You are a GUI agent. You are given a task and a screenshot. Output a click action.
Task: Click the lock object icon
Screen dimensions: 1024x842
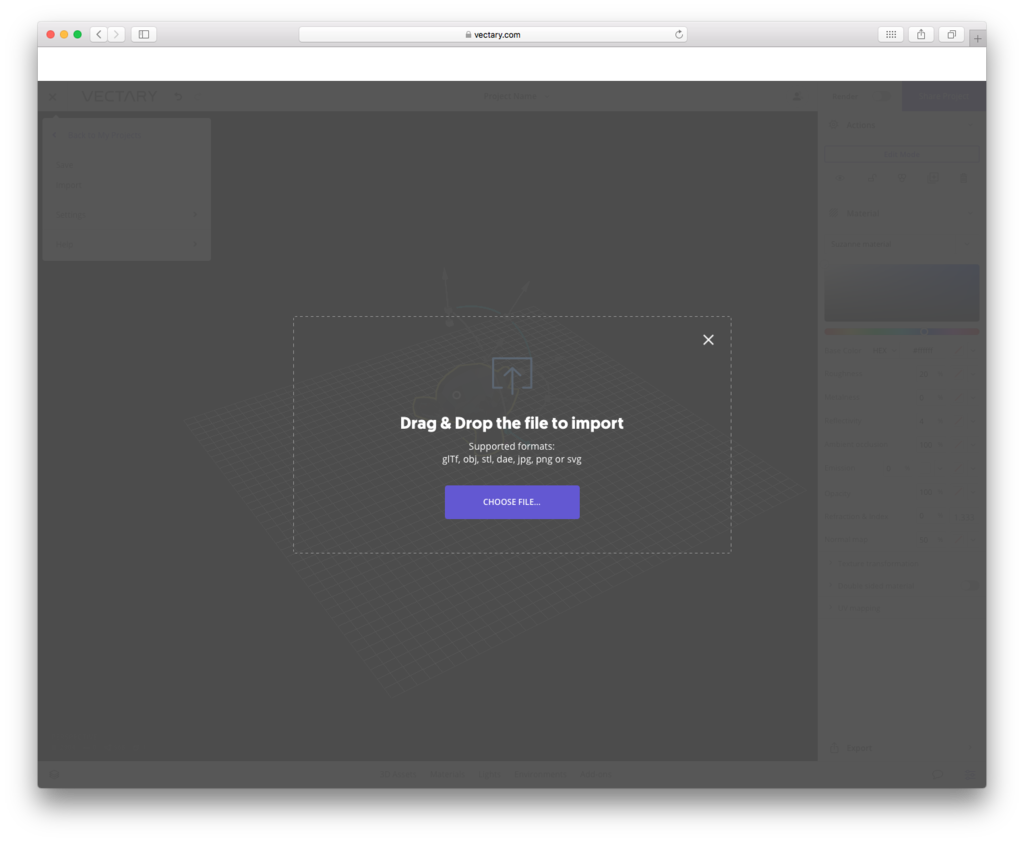click(x=871, y=178)
